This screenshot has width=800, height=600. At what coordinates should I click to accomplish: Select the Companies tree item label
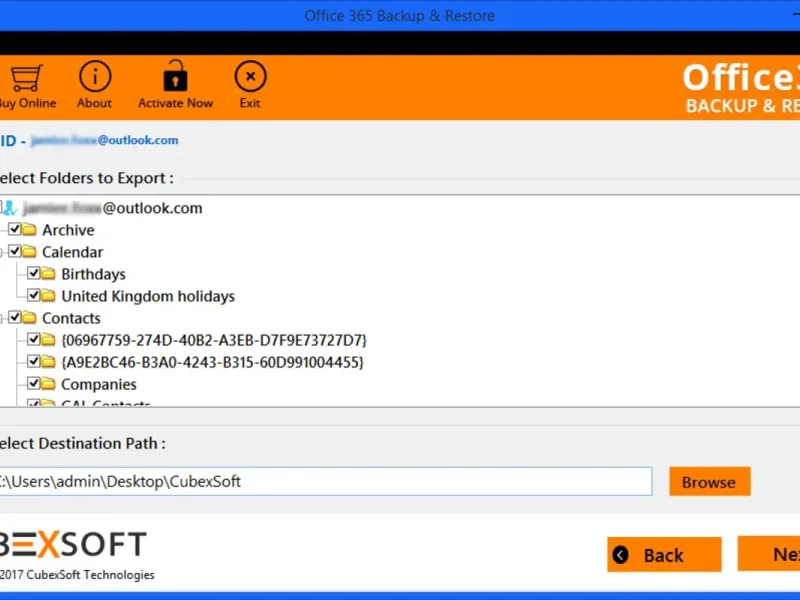click(99, 384)
